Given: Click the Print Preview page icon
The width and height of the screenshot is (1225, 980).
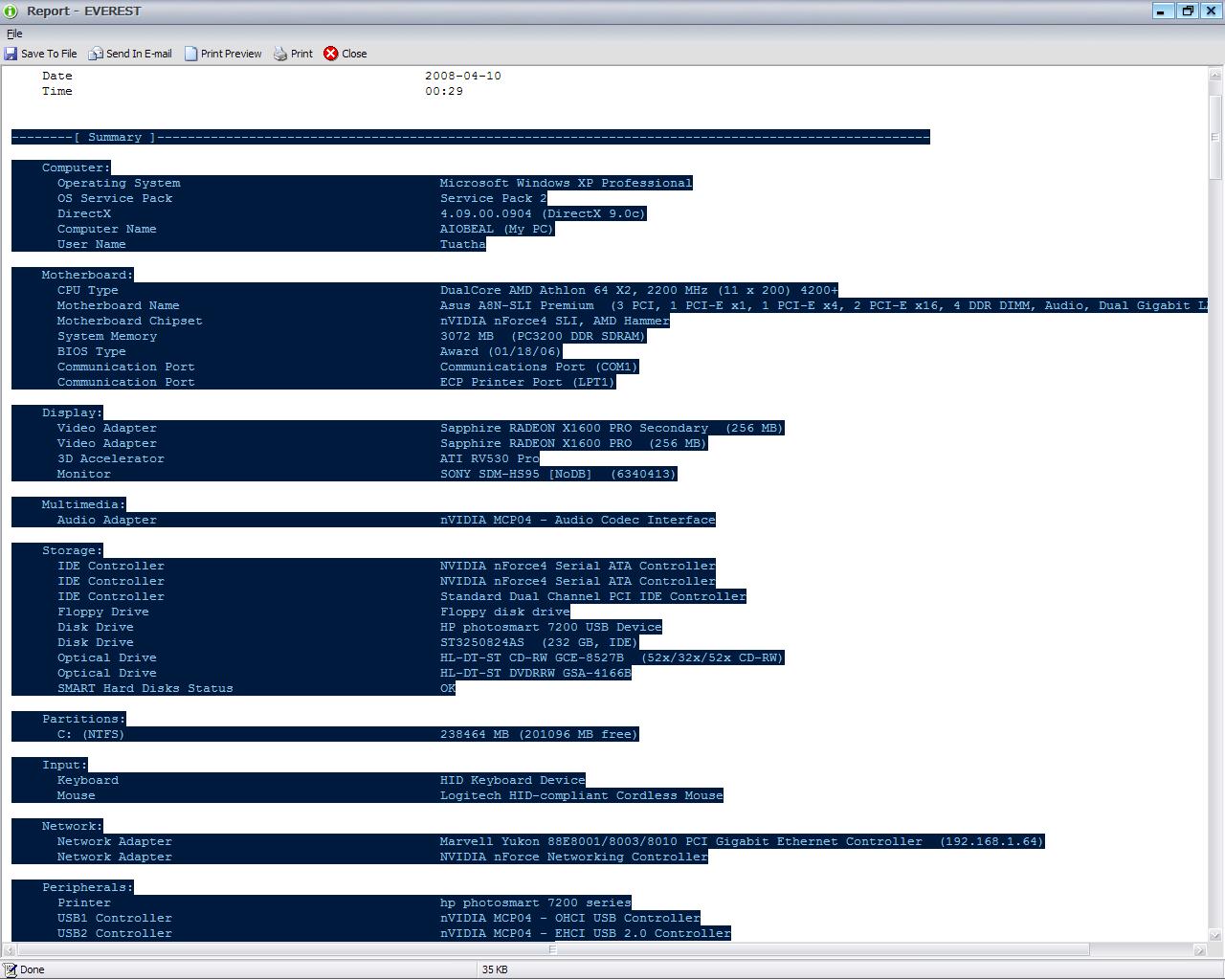Looking at the screenshot, I should (190, 54).
